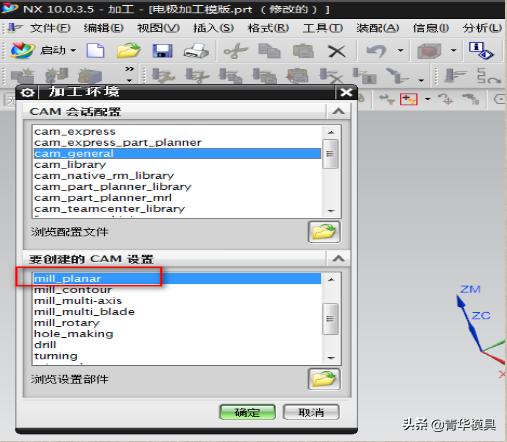The width and height of the screenshot is (507, 442).
Task: Open the 插入(S) menu
Action: [213, 28]
